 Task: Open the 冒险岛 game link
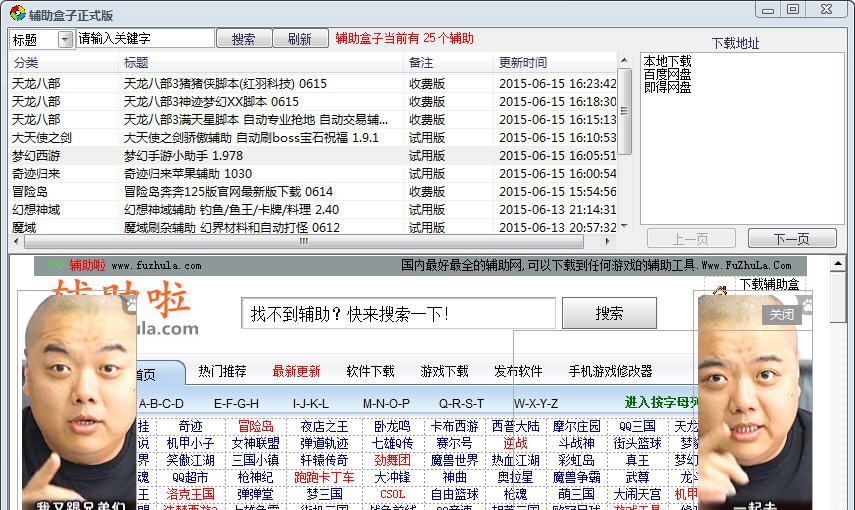[255, 427]
